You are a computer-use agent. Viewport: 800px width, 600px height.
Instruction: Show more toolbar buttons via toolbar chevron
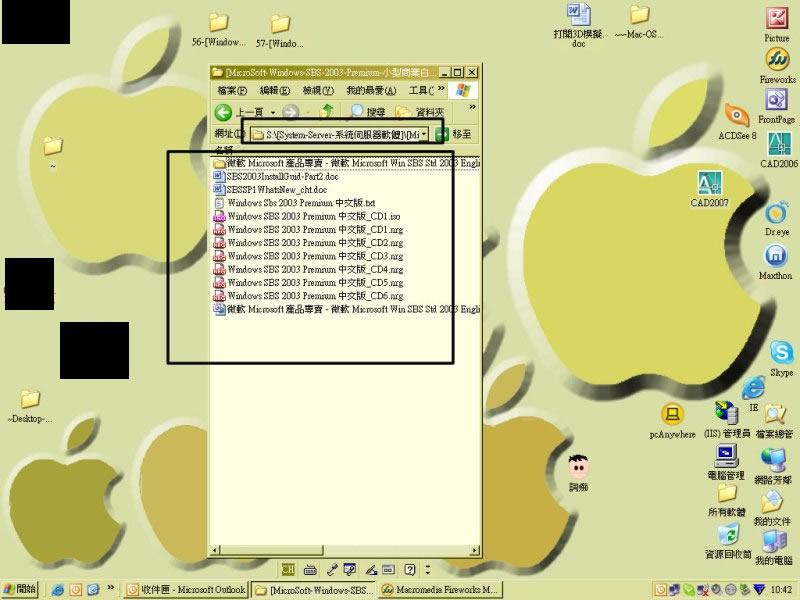[x=472, y=107]
